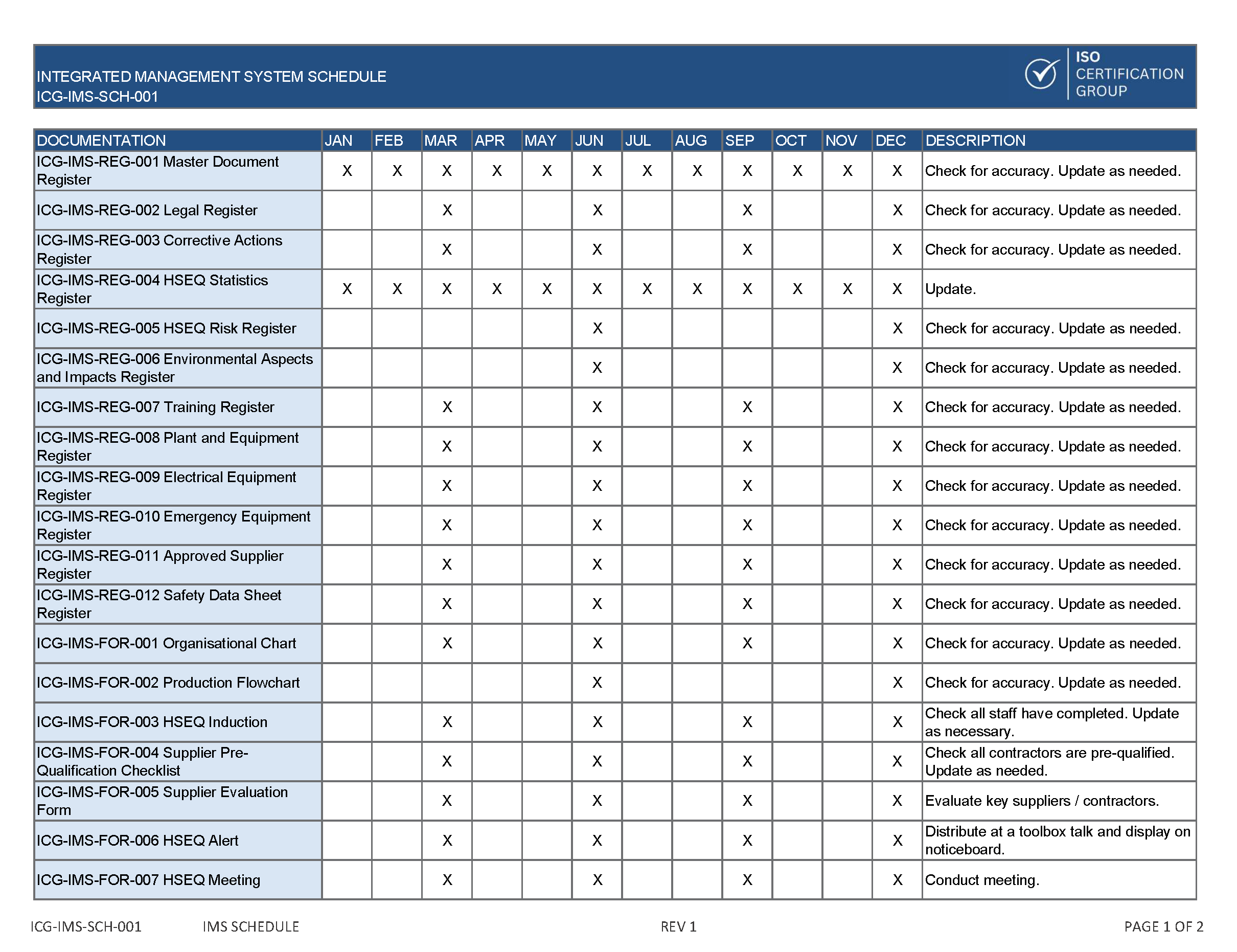Select ICG-IMS-FOR-006 HSEQ Alert cell
The image size is (1237, 952).
pyautogui.click(x=178, y=841)
